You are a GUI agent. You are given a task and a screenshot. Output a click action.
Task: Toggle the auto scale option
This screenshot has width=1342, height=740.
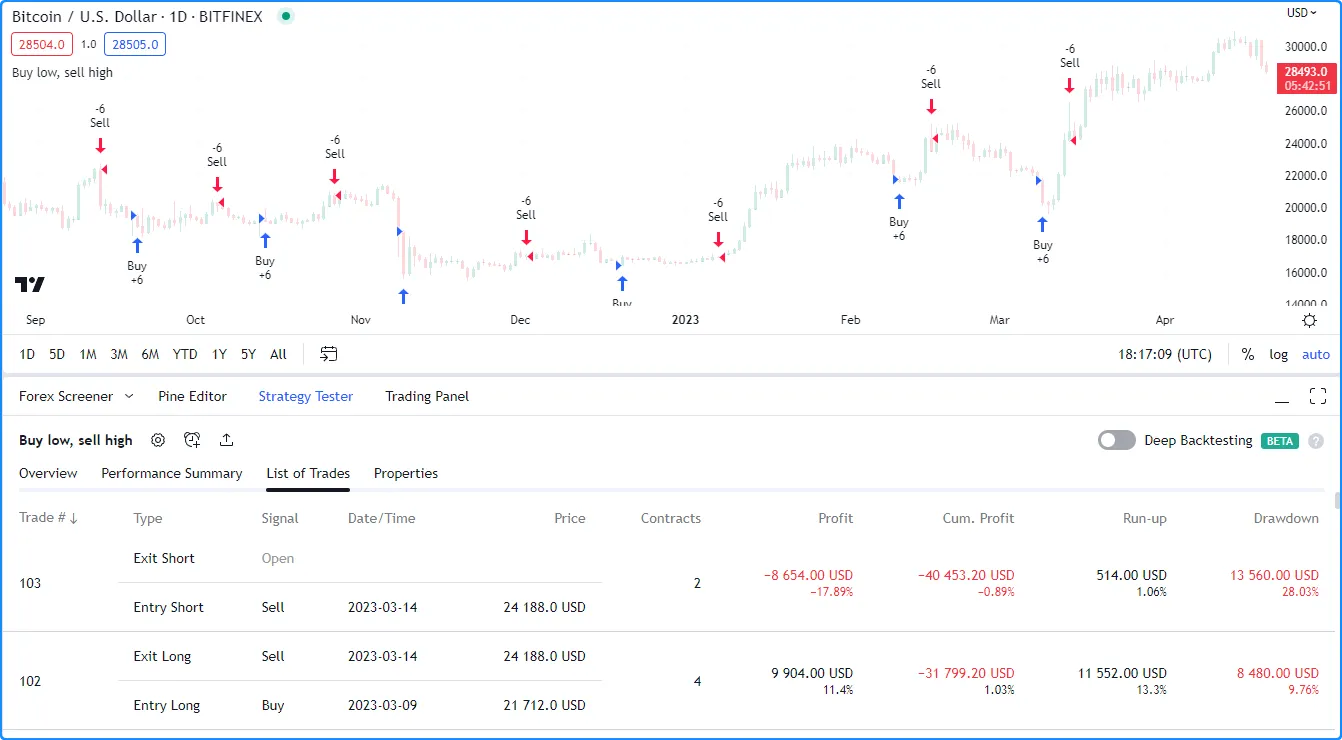(x=1315, y=354)
